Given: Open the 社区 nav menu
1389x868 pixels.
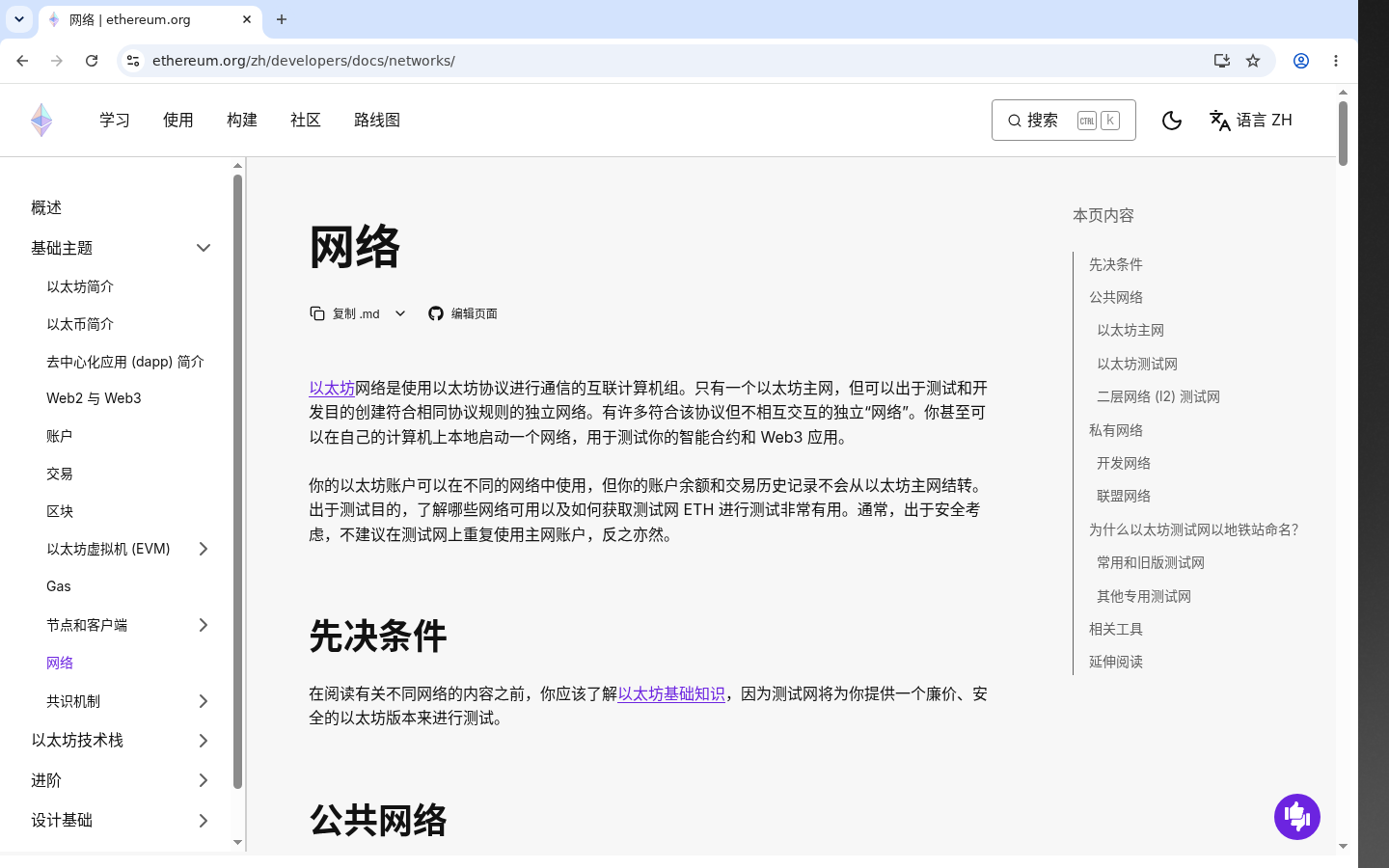Looking at the screenshot, I should [306, 121].
